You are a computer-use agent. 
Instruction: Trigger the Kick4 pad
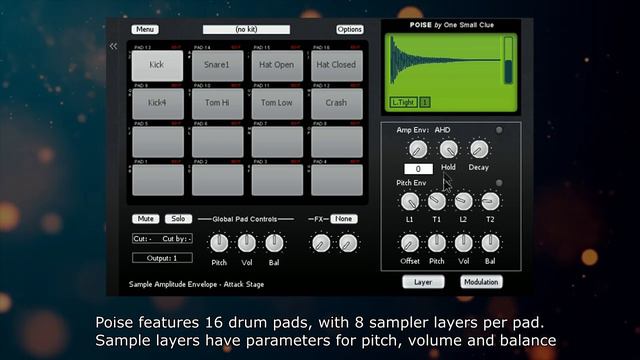(x=157, y=103)
